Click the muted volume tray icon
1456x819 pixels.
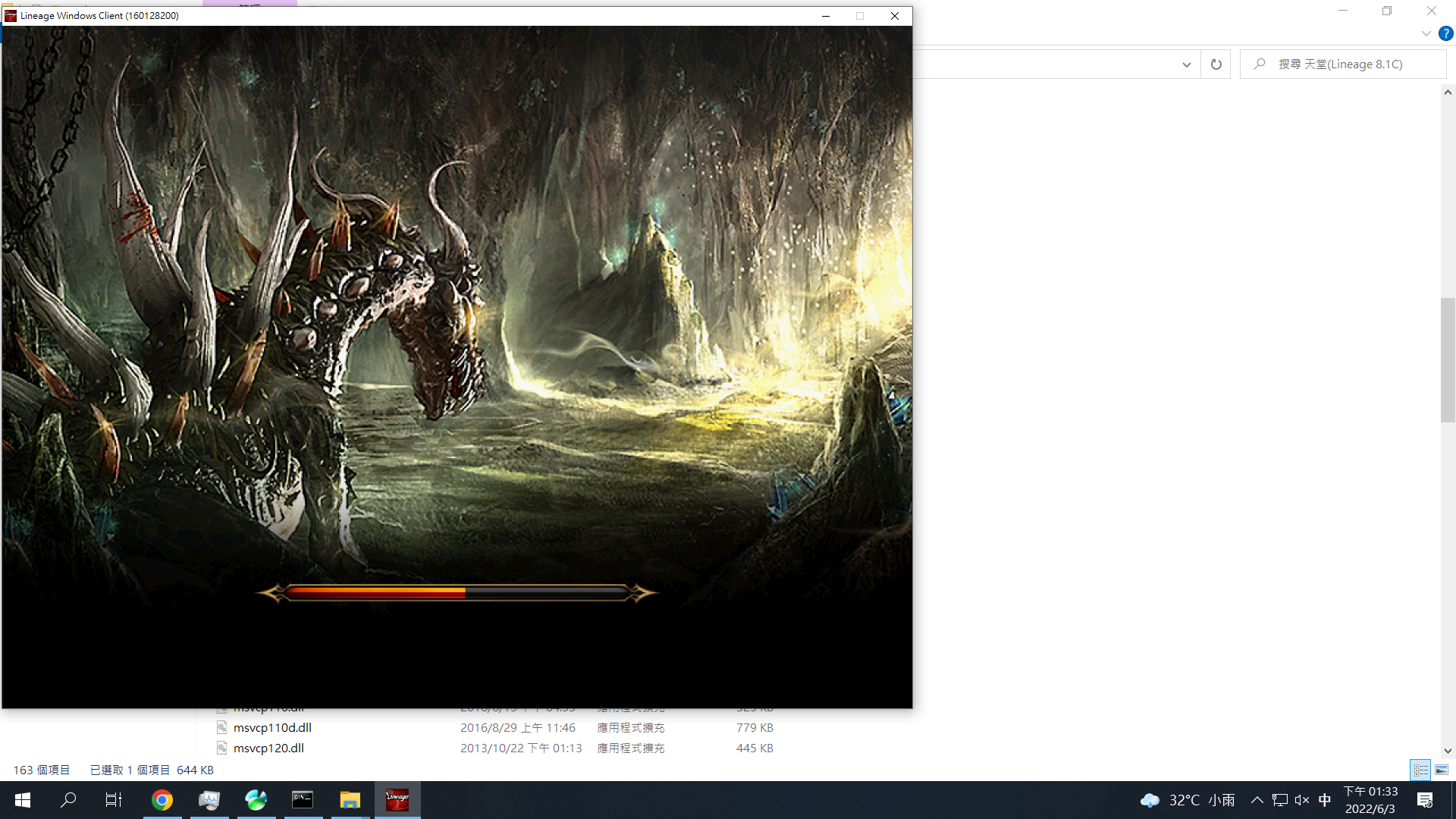[x=1302, y=800]
